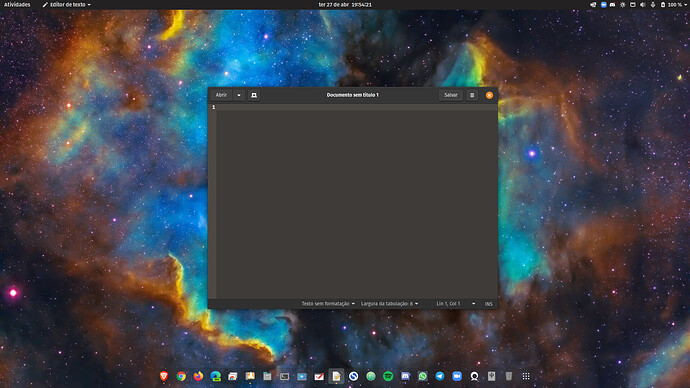
Task: Open the USB drive icon in dock
Action: pos(492,376)
